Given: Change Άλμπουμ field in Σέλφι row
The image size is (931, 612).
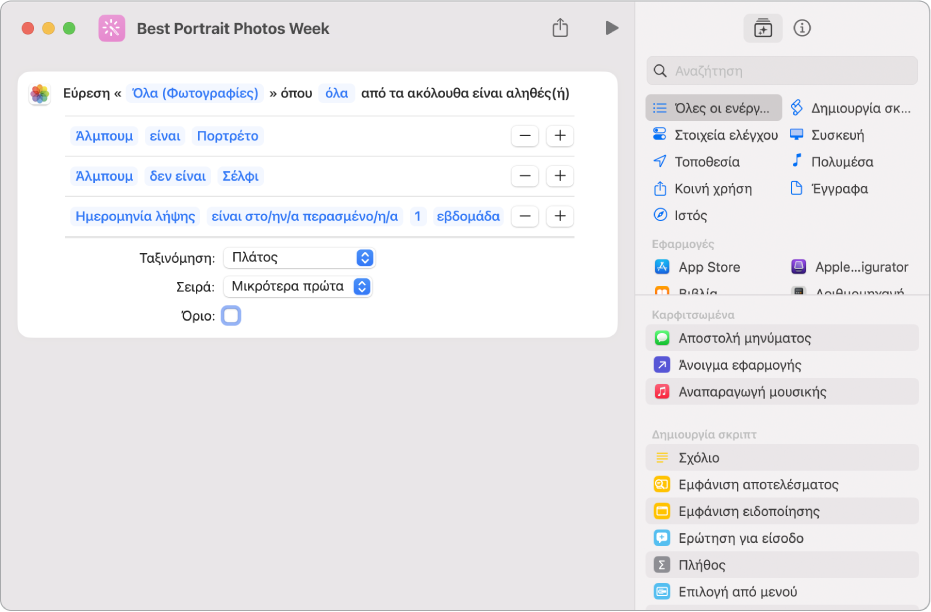Looking at the screenshot, I should click(x=104, y=176).
